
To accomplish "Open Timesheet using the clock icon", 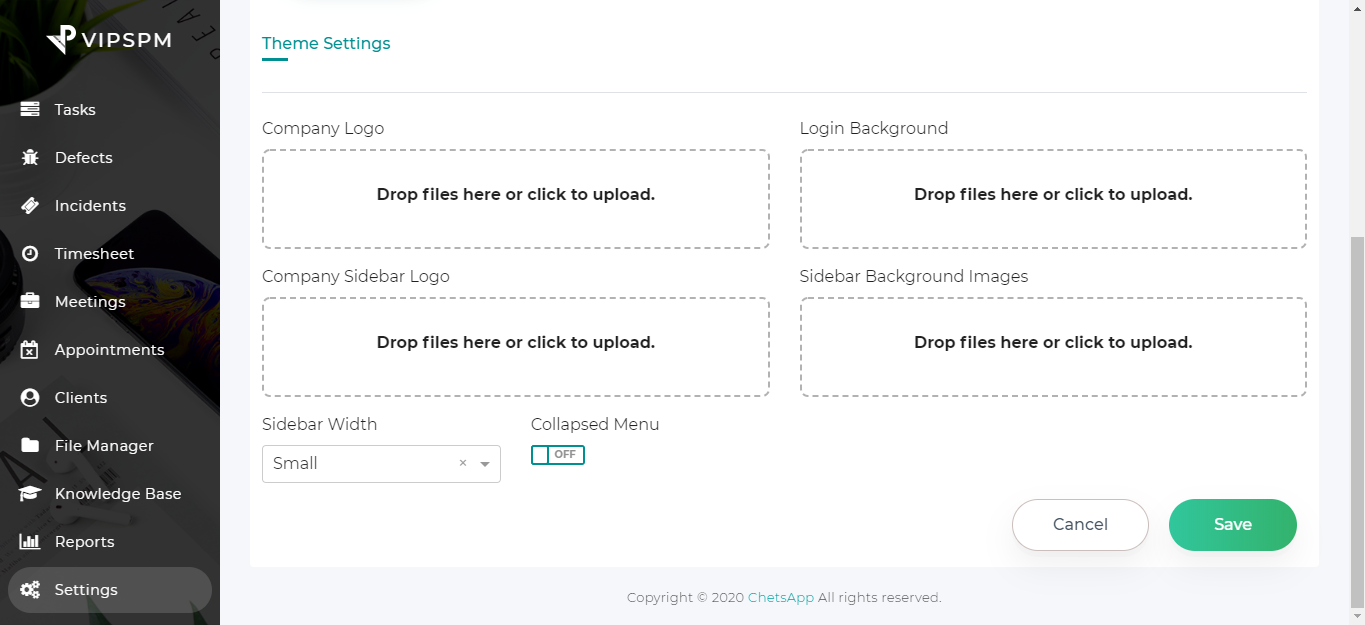I will 30,253.
